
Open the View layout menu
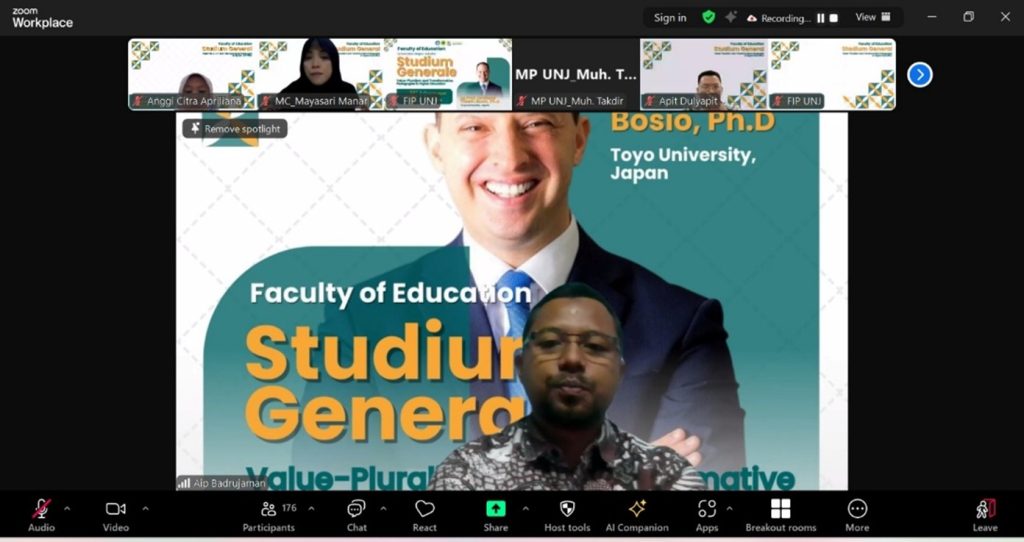coord(873,17)
